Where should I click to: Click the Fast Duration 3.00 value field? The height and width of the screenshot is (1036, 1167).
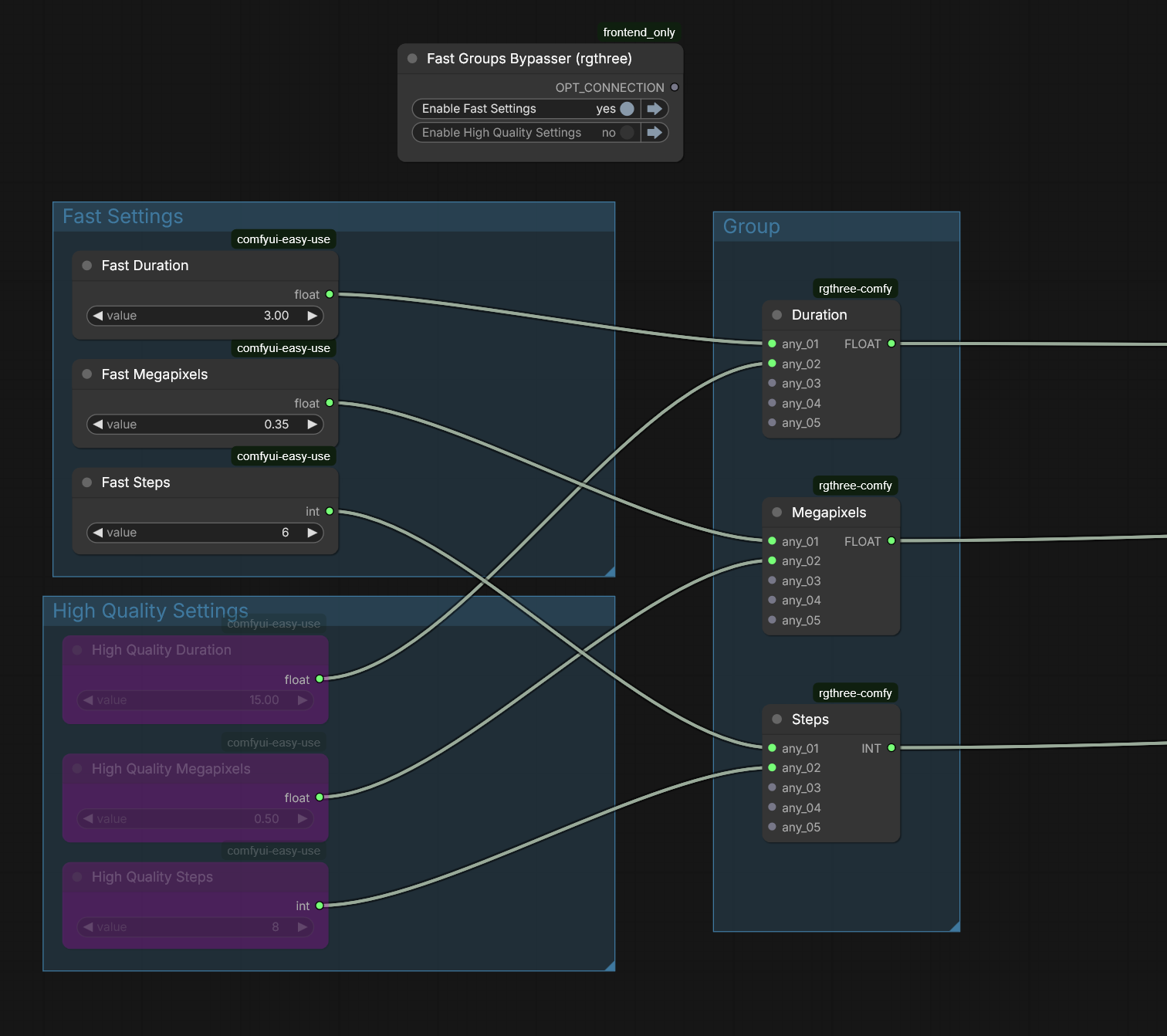click(x=205, y=316)
